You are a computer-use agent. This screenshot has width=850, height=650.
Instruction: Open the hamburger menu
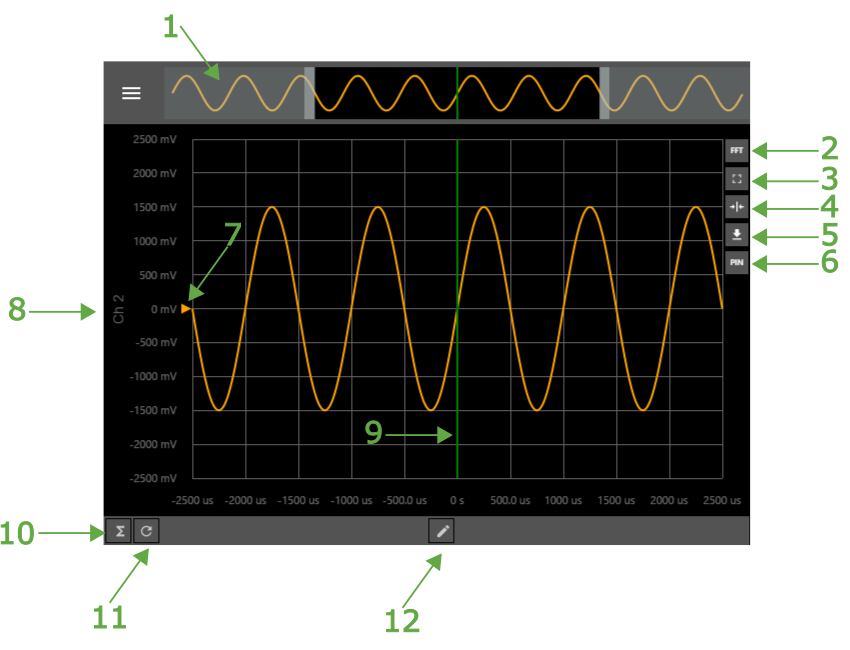tap(131, 93)
